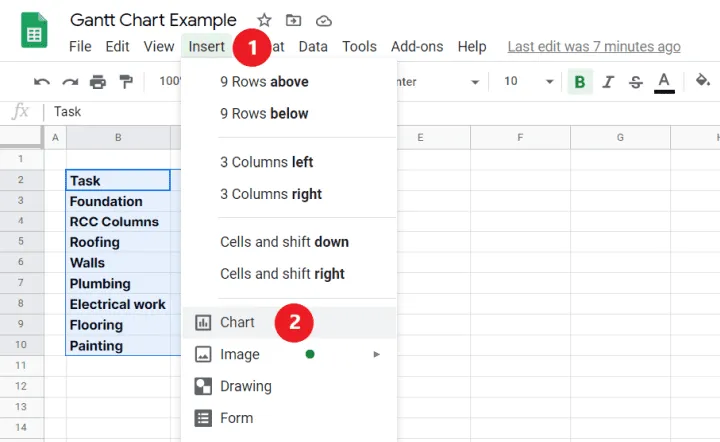Click the Drawing icon in Insert menu

click(203, 386)
